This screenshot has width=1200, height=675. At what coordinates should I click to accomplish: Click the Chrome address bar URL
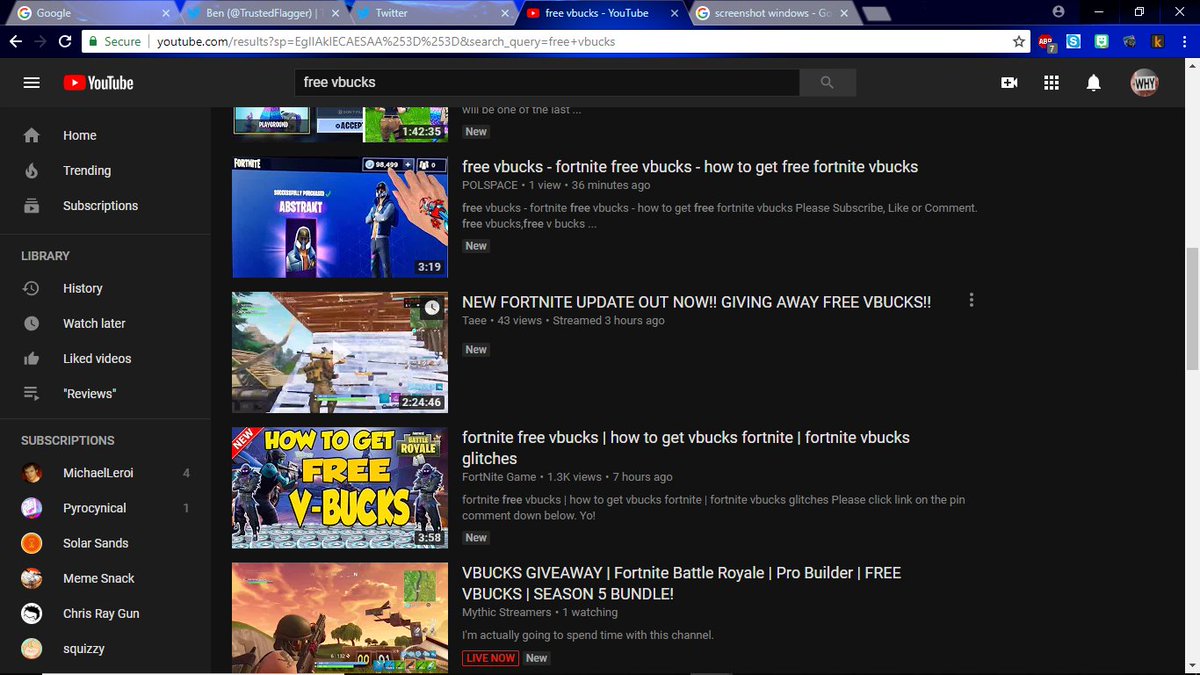coord(386,42)
